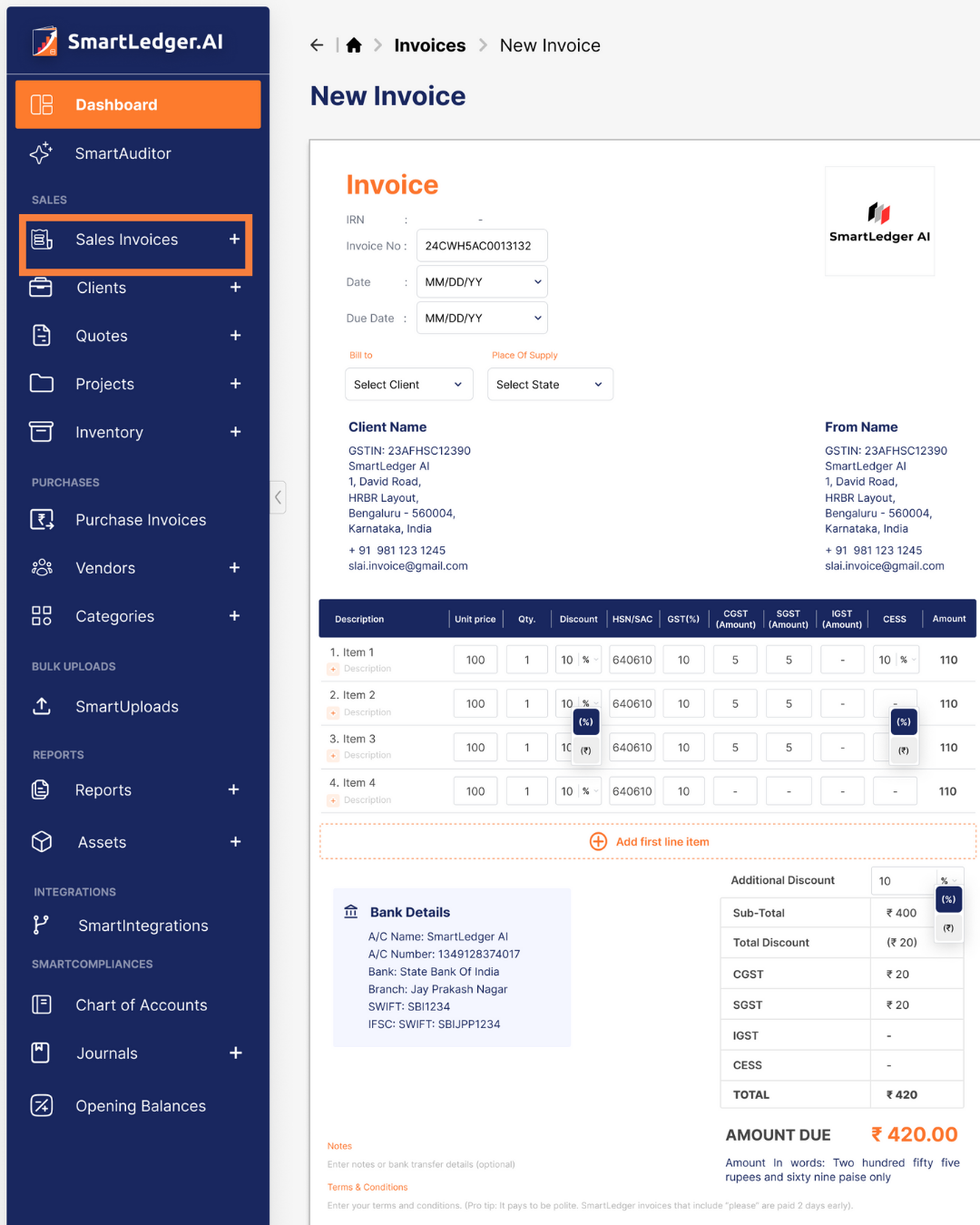The image size is (980, 1225).
Task: Click the Inventory box icon
Action: tap(41, 432)
